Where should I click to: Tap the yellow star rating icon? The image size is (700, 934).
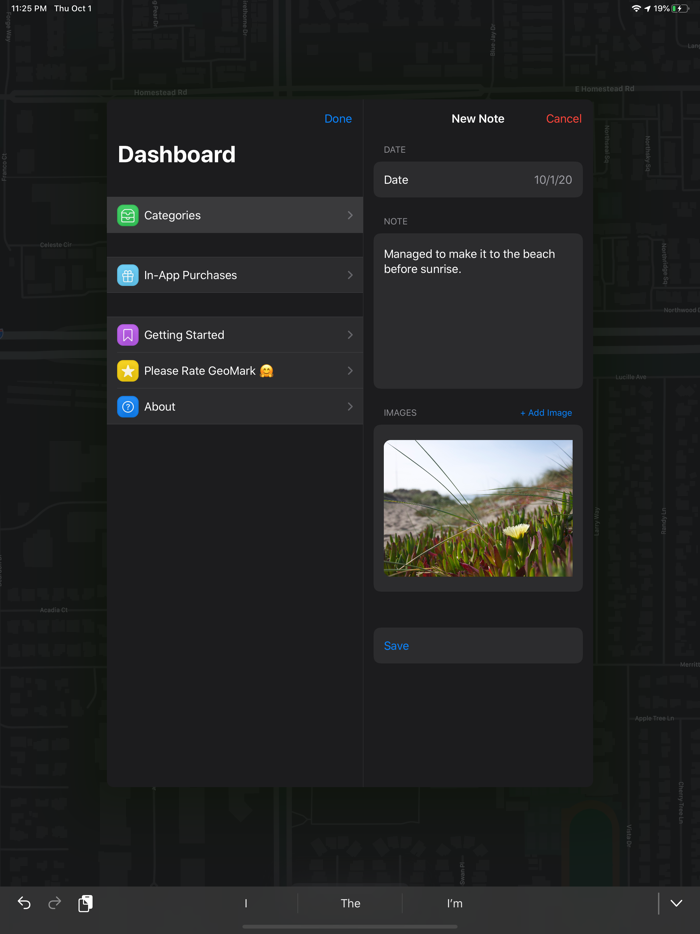tap(127, 371)
